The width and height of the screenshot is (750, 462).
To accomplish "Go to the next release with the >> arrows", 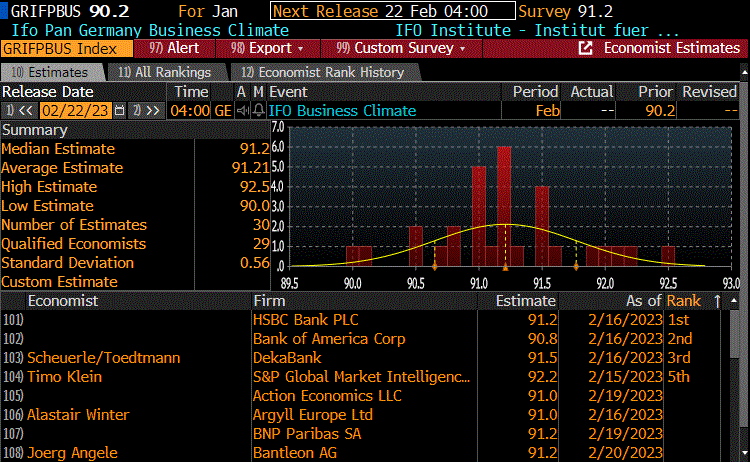I will [x=146, y=111].
